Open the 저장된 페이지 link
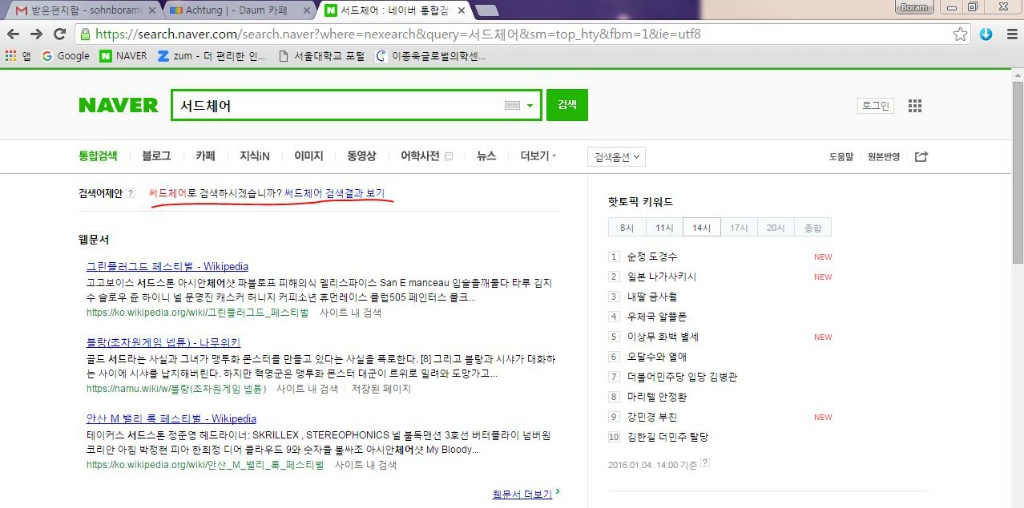The width and height of the screenshot is (1024, 508). pos(381,389)
